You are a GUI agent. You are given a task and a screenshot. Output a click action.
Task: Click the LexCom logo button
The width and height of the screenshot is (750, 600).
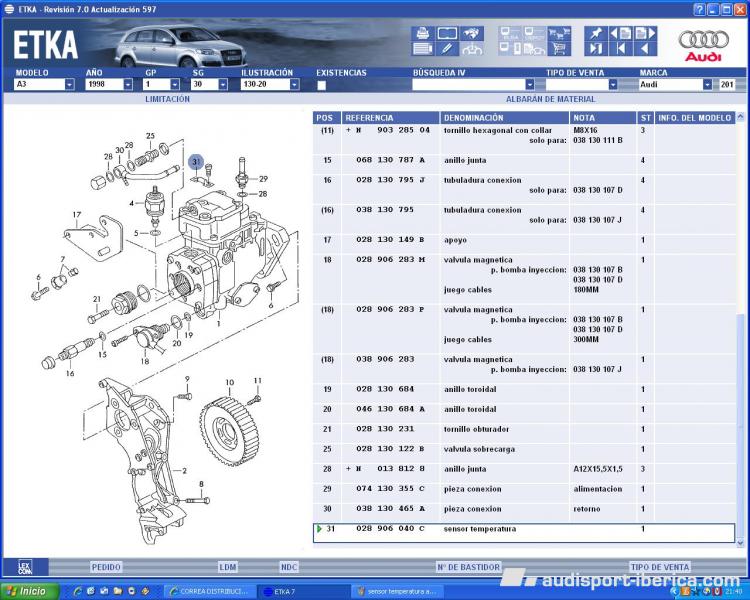(x=25, y=567)
